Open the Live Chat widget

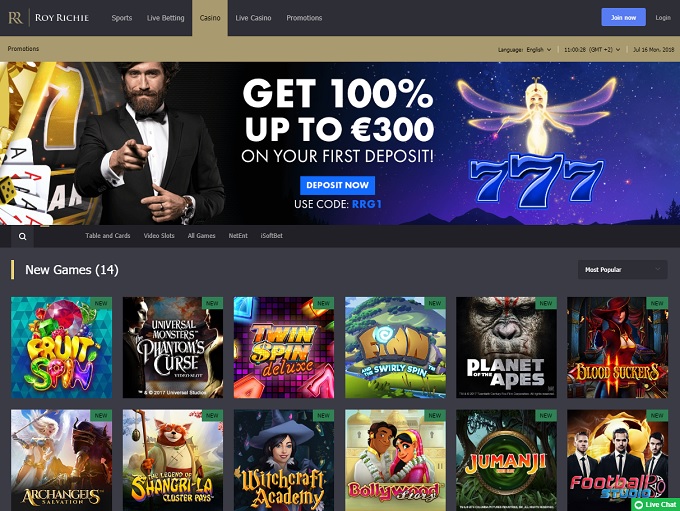tap(655, 504)
